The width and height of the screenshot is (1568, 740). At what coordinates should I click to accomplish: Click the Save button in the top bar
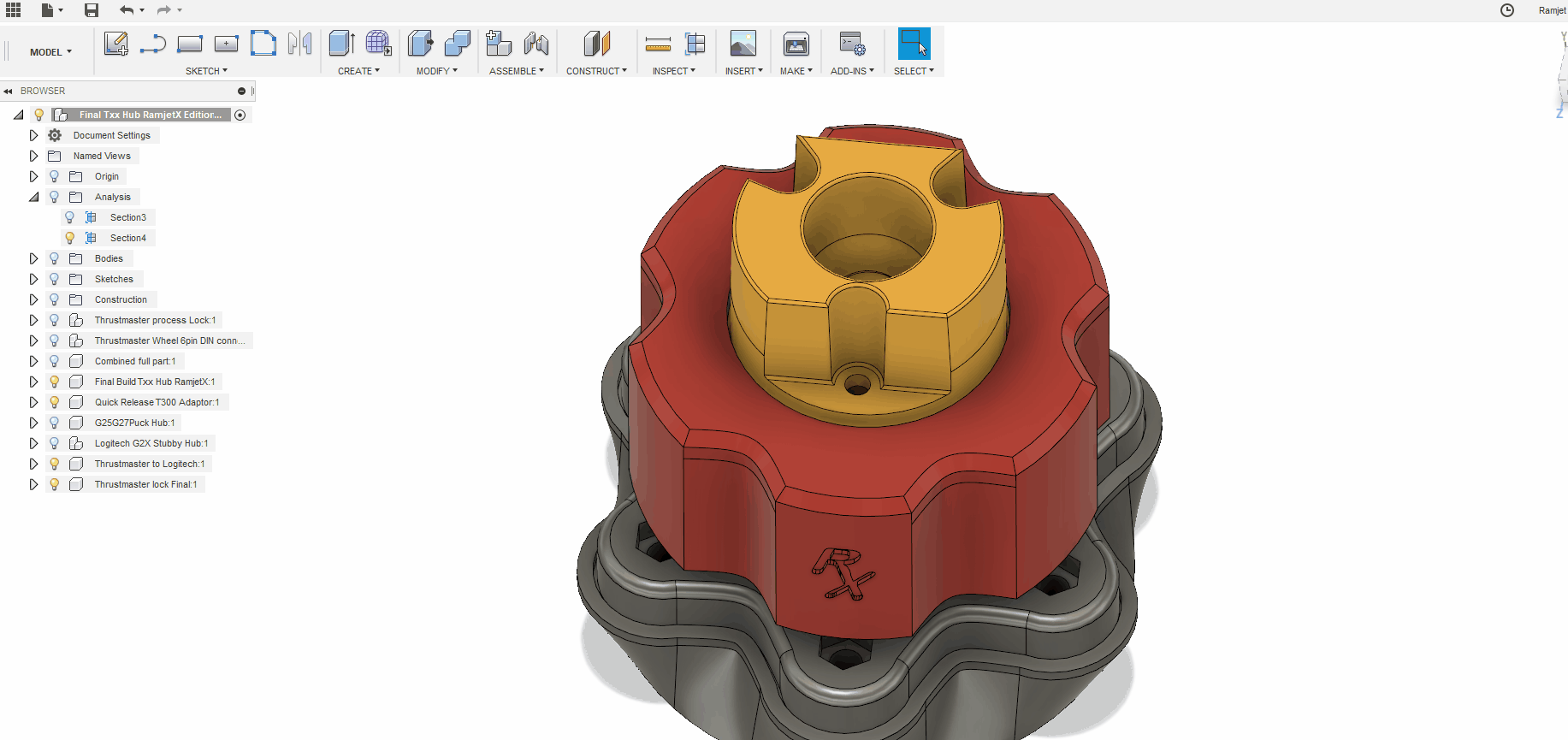(x=92, y=10)
